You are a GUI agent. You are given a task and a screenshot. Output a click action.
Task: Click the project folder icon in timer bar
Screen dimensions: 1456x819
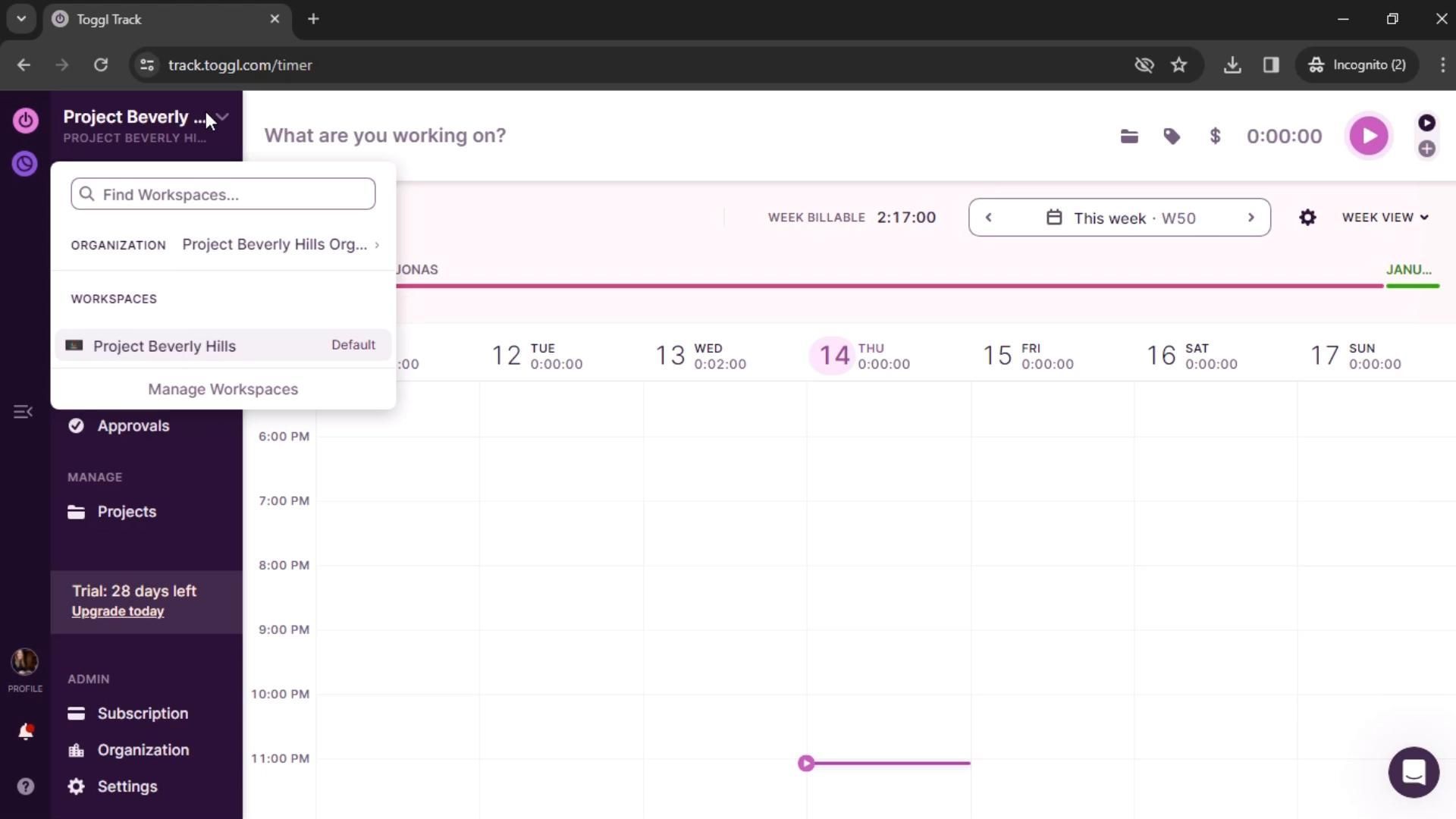[x=1129, y=136]
